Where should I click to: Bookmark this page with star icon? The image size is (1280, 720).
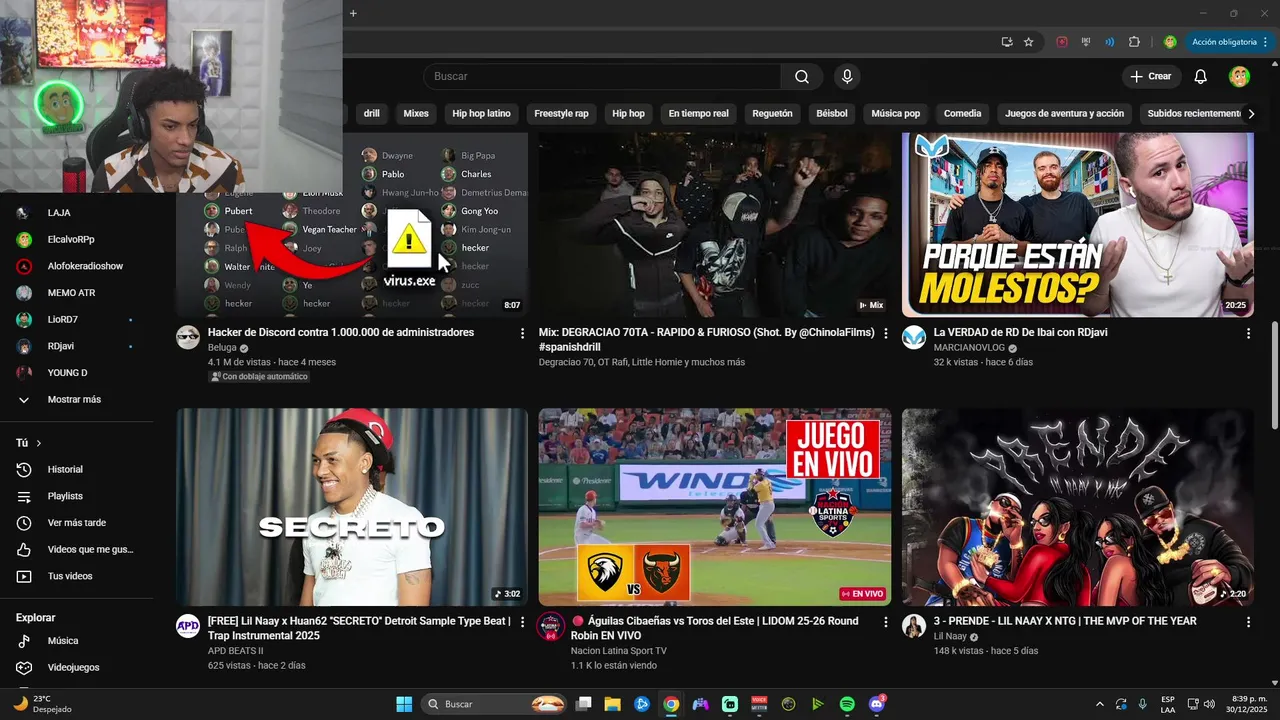pos(1028,42)
